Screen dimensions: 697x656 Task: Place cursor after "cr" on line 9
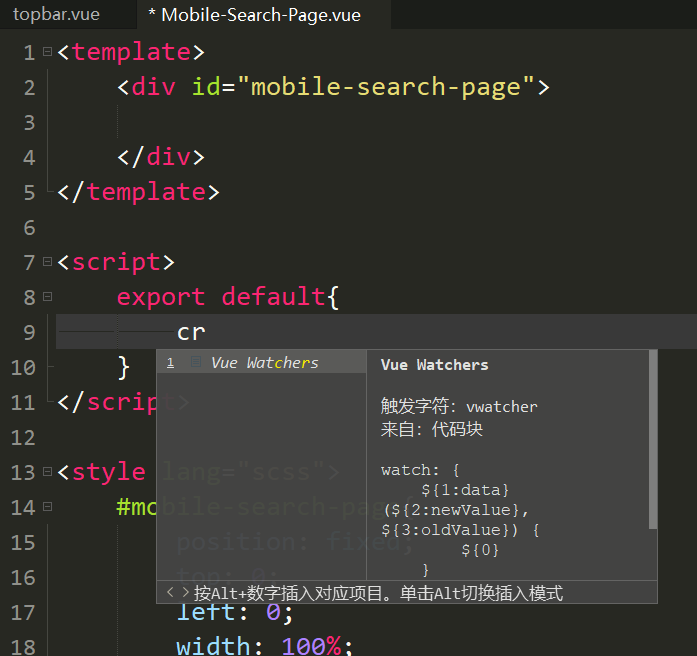point(206,332)
